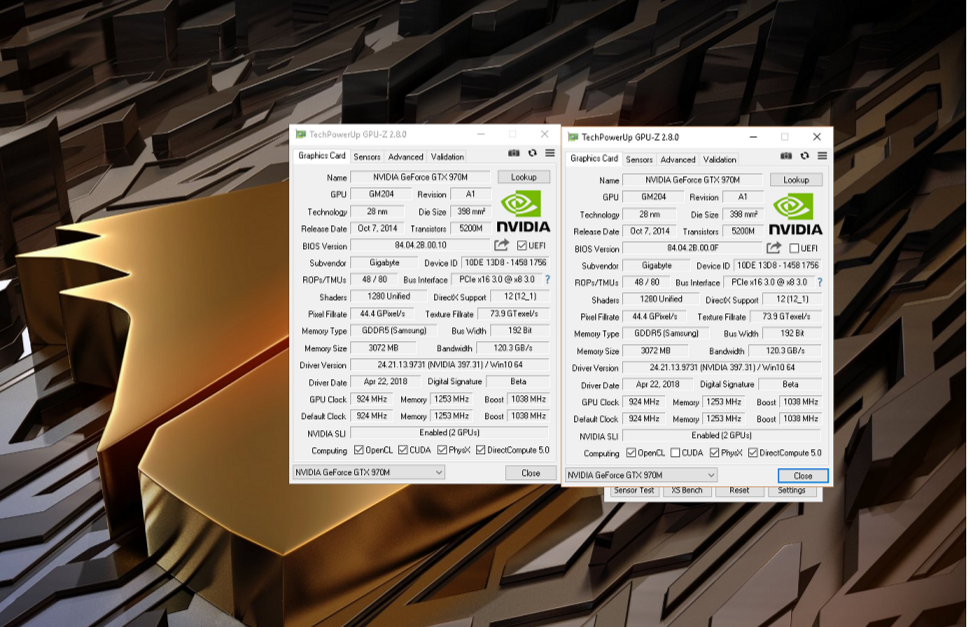Click Texture Fillrate 73.9 GTexel/s in right window
The width and height of the screenshot is (969, 627).
(x=785, y=316)
